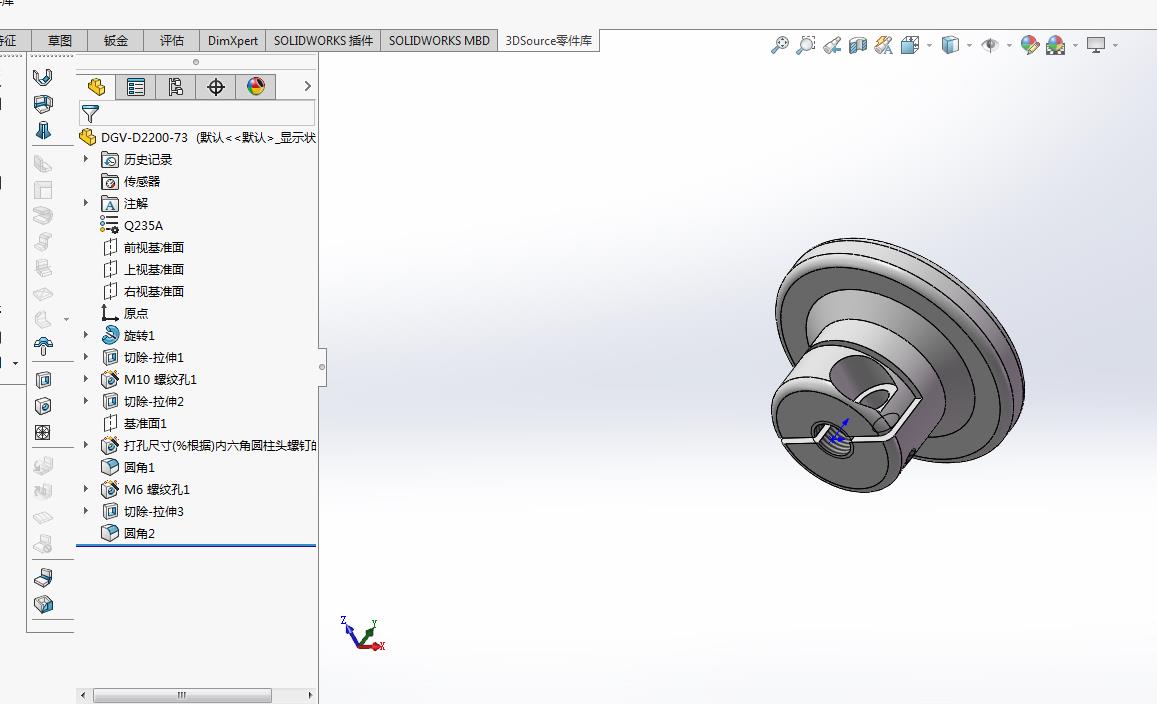
Task: Click the Rip sidebar icon
Action: pos(43,604)
